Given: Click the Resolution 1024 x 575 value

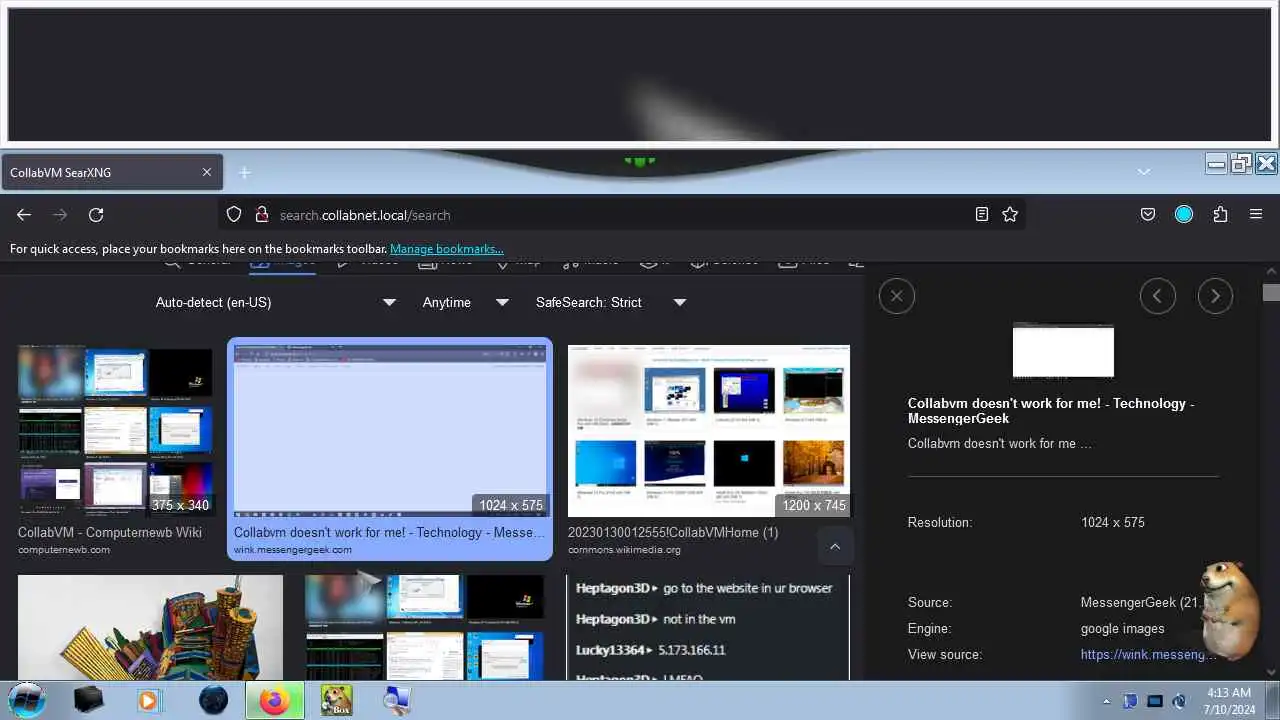Looking at the screenshot, I should [x=1113, y=522].
